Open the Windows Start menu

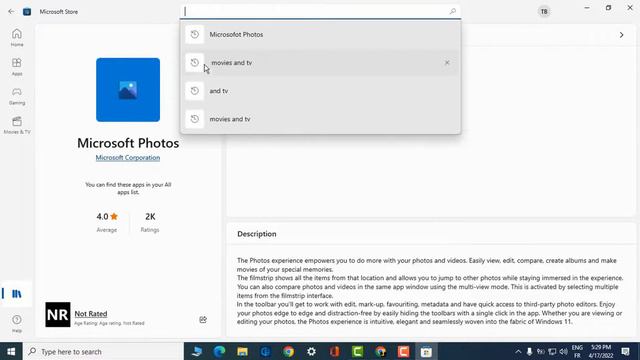pos(11,351)
